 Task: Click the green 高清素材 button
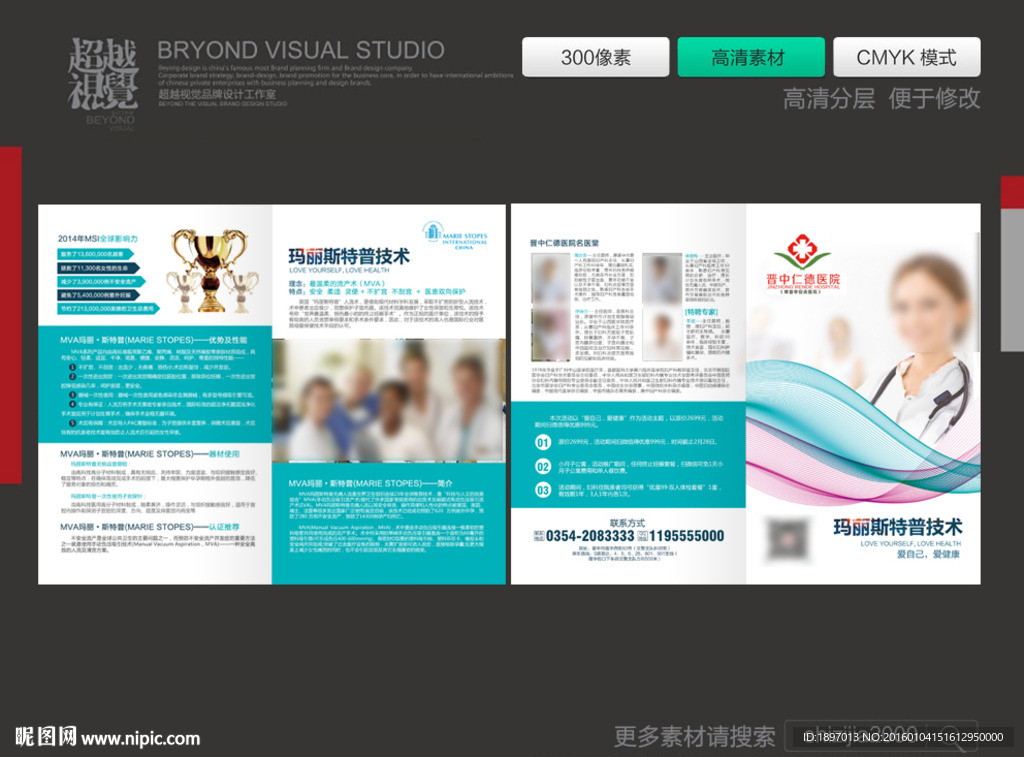[x=750, y=57]
